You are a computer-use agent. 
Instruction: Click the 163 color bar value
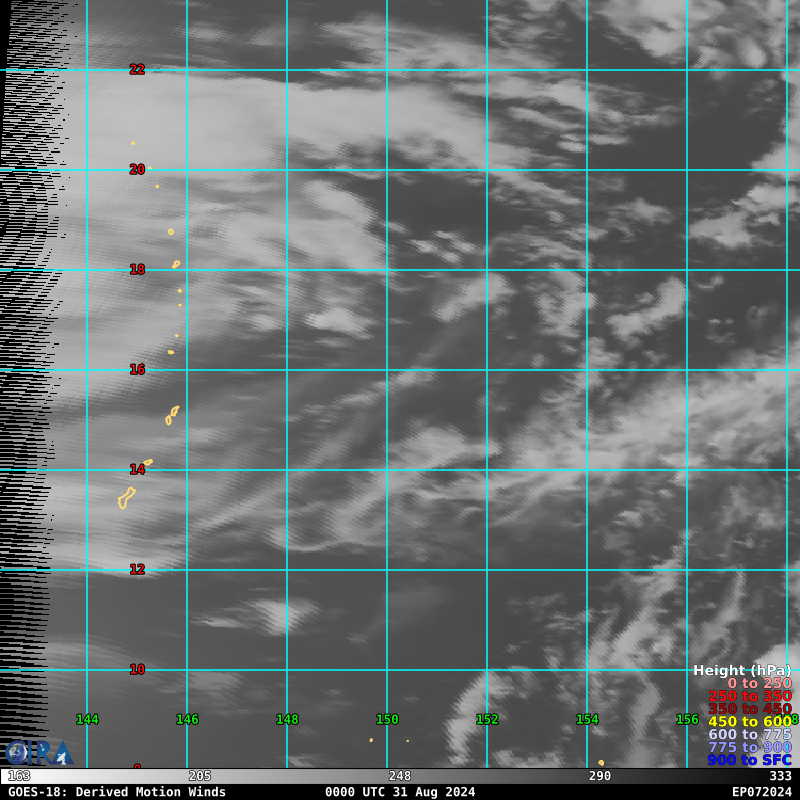click(19, 776)
